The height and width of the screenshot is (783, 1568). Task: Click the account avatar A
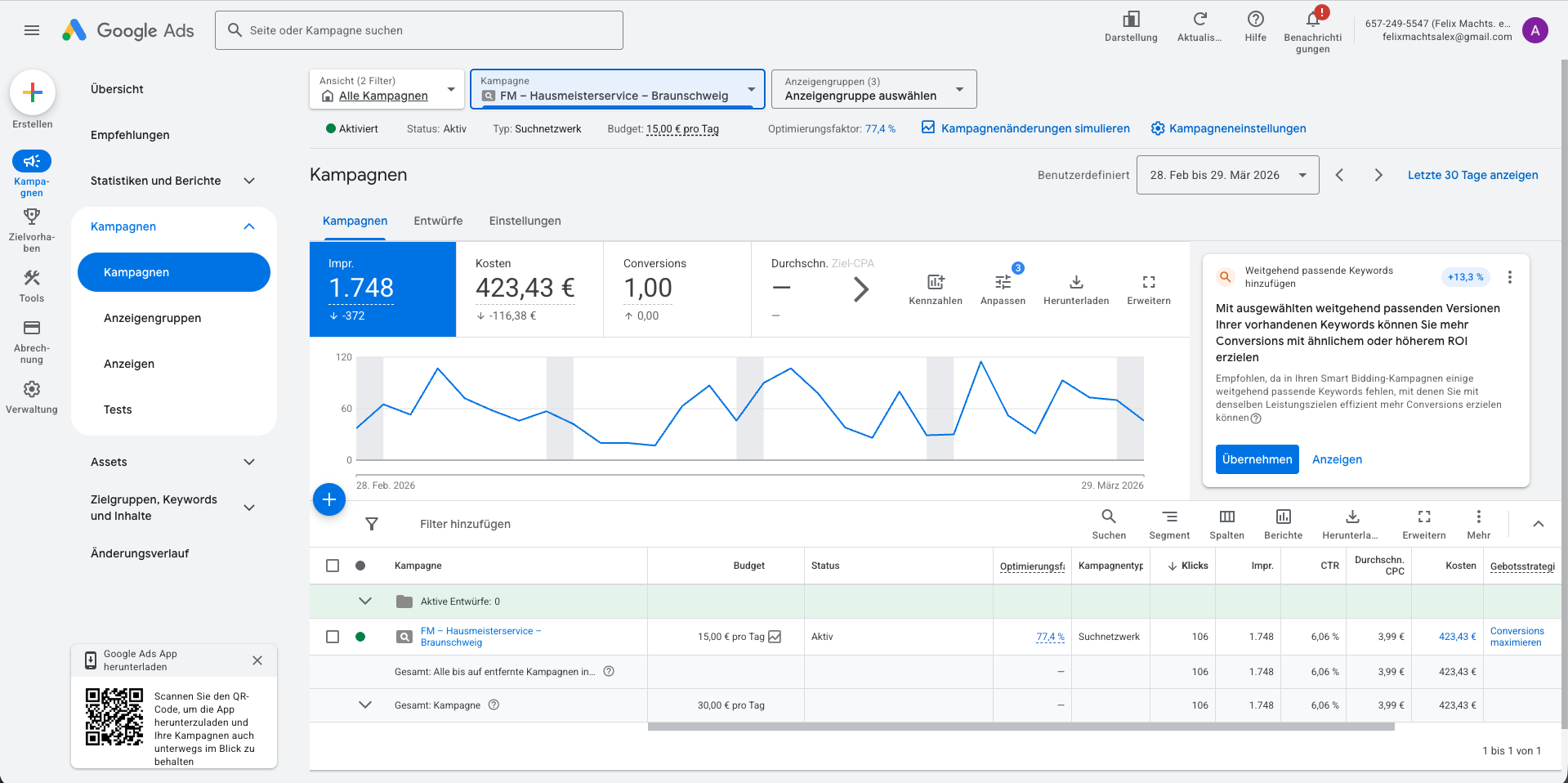[x=1535, y=30]
